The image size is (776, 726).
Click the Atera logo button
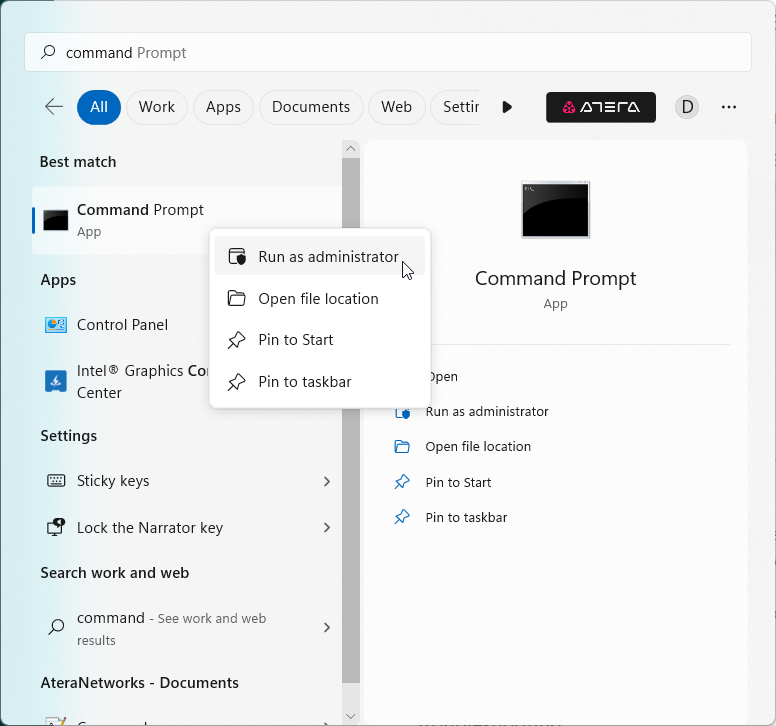click(x=600, y=107)
